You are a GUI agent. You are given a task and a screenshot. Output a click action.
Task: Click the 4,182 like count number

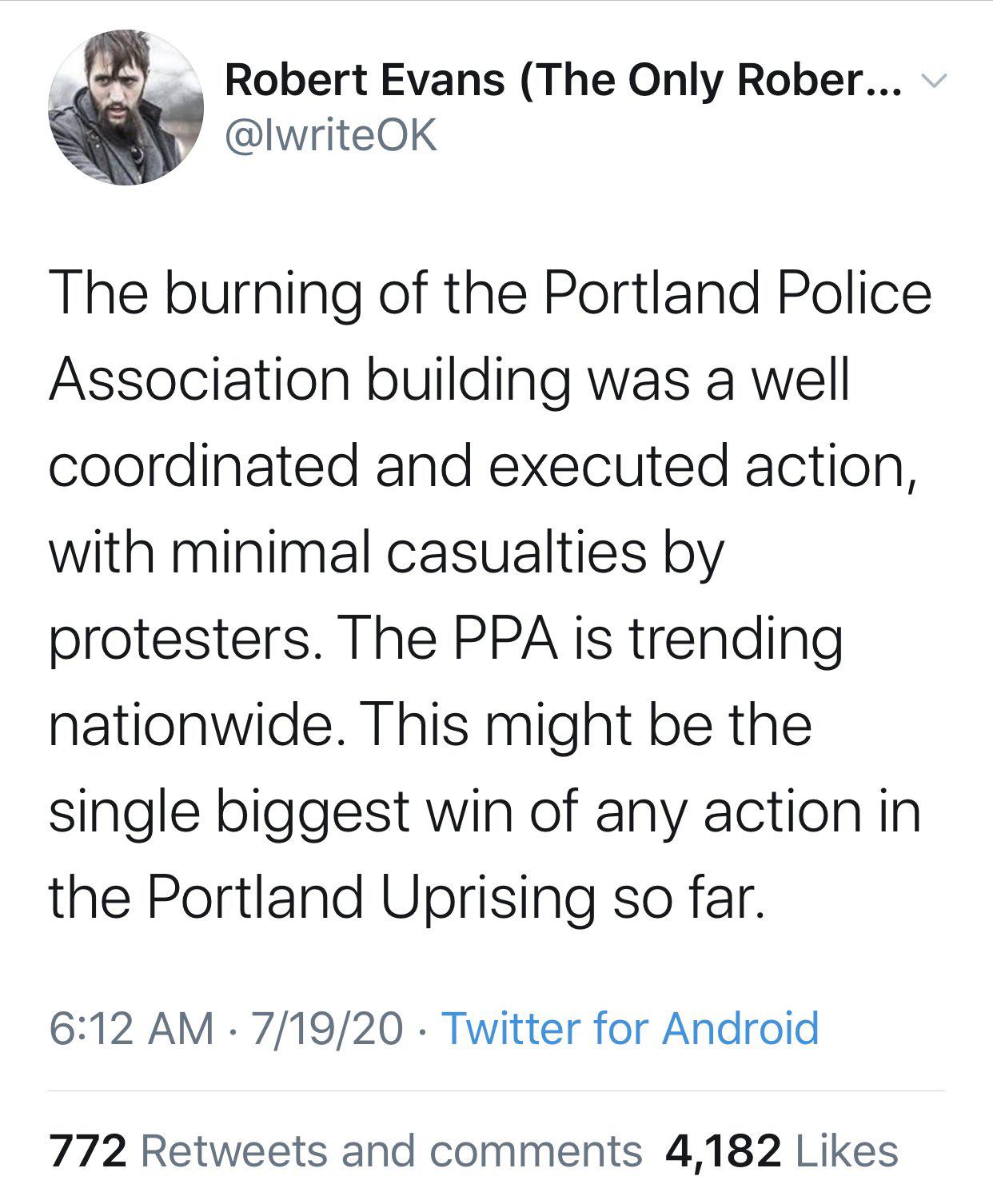[x=723, y=1151]
